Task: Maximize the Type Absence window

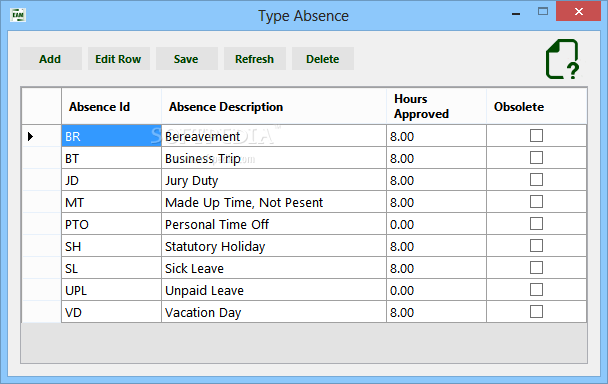Action: point(543,11)
